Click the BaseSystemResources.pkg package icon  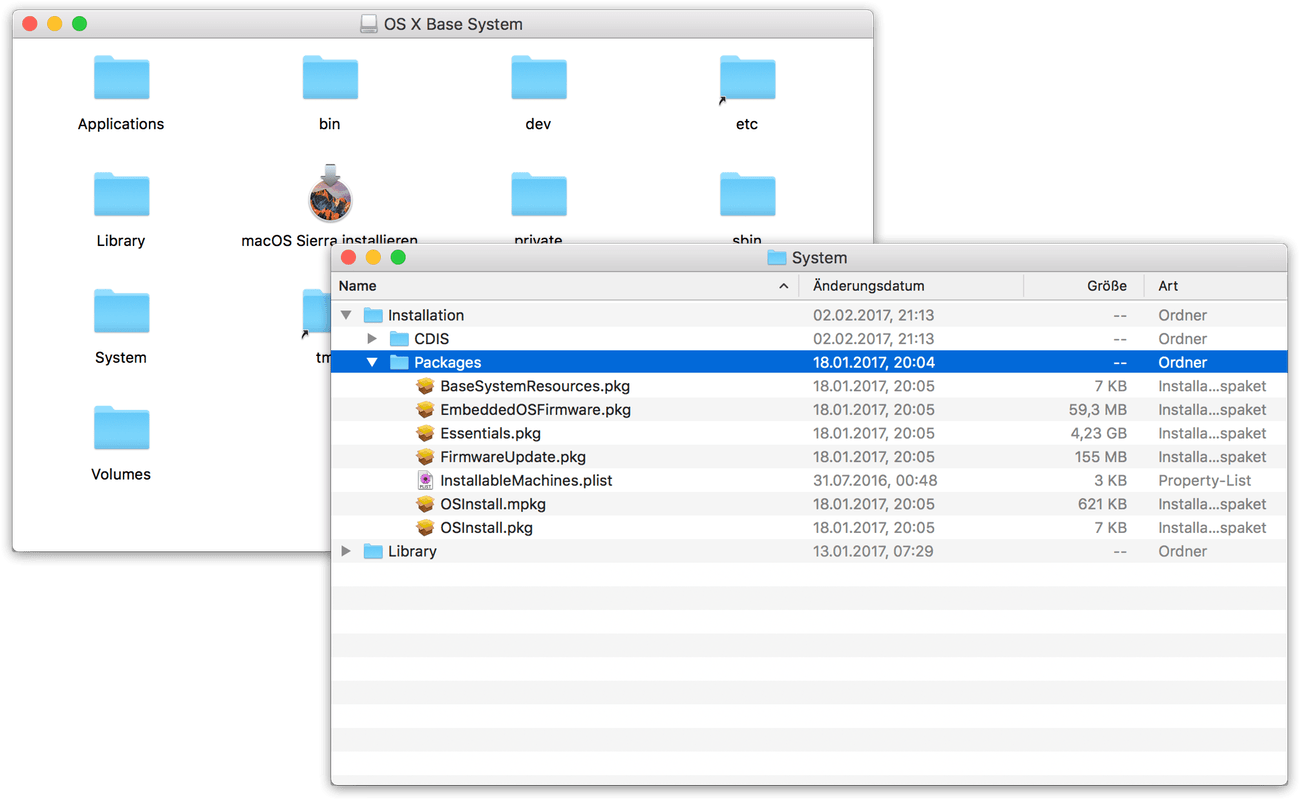click(425, 386)
